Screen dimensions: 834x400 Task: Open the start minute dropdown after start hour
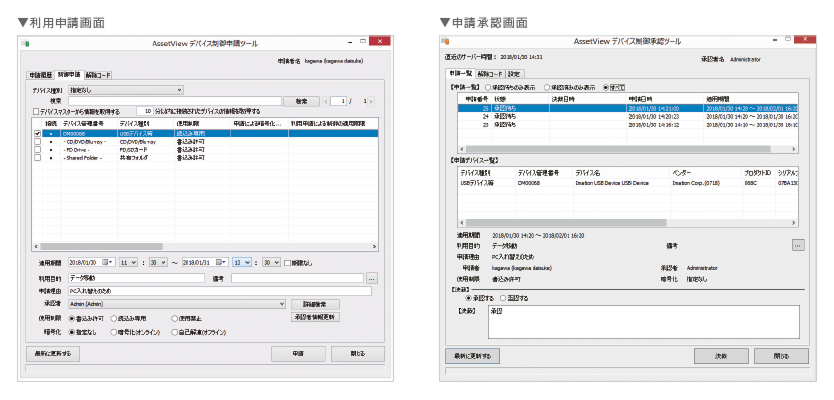click(157, 262)
